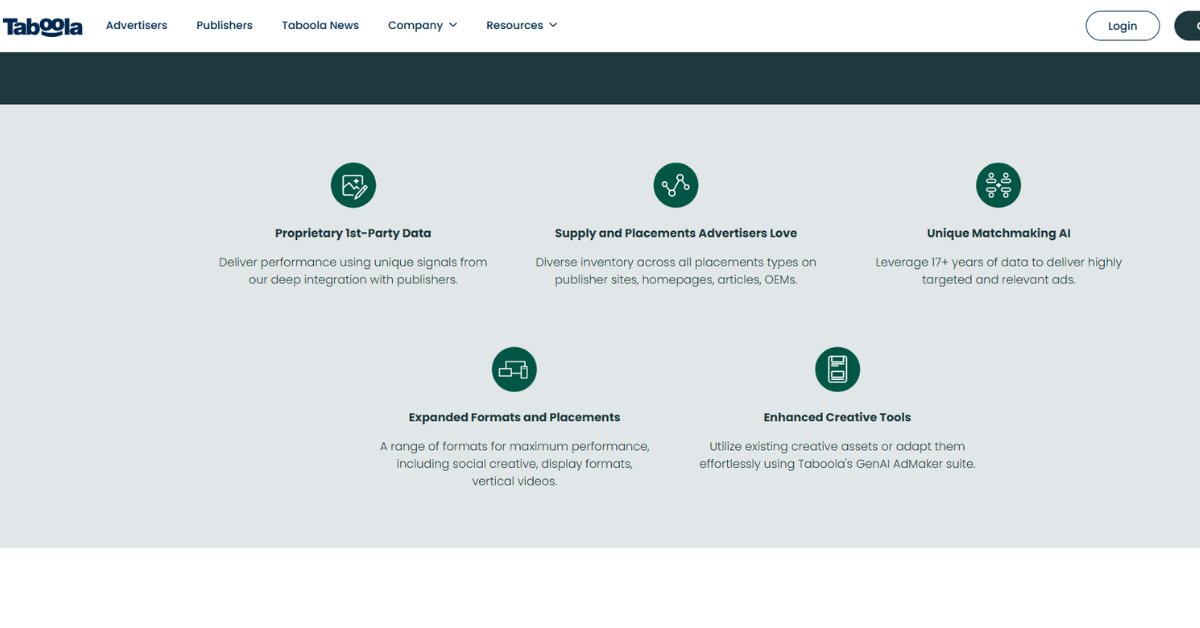Select the Proprietary 1st-Party Data heading

click(353, 233)
